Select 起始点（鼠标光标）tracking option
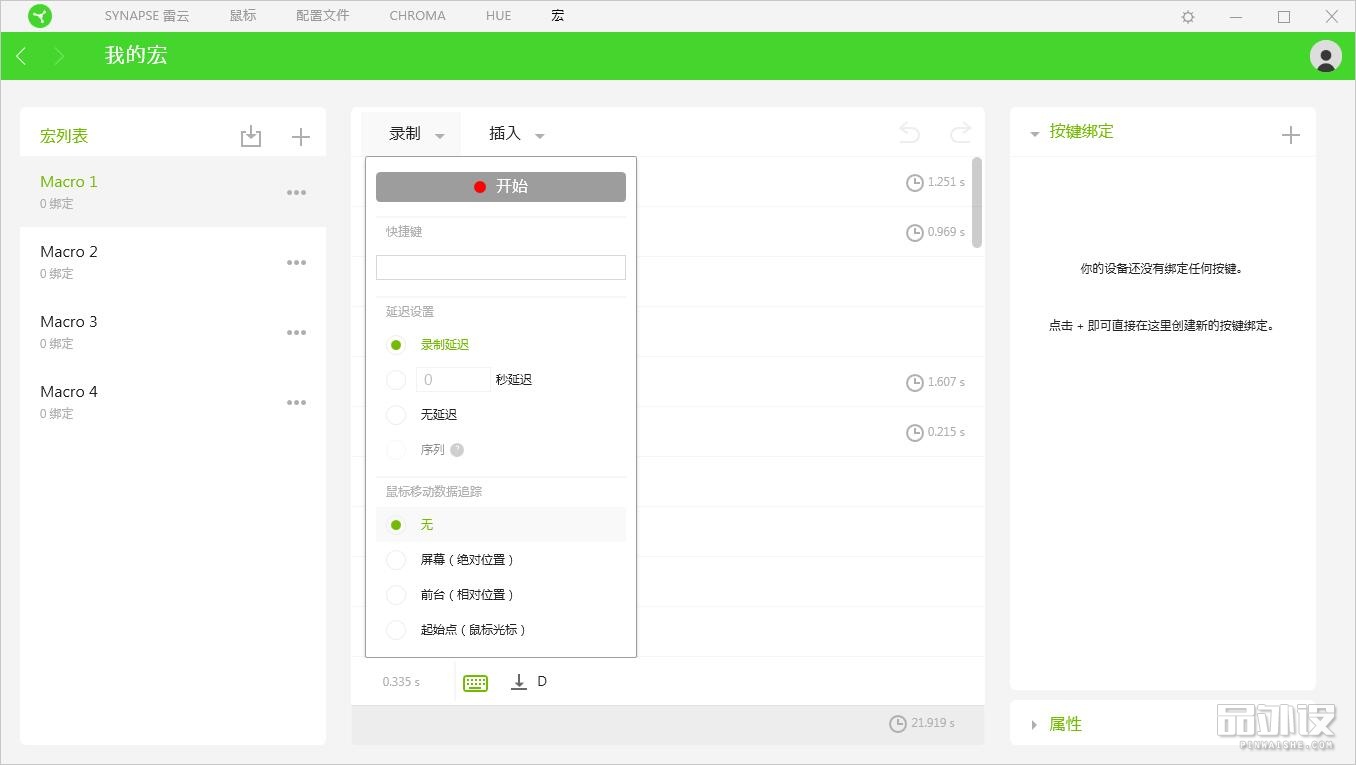Viewport: 1356px width, 765px height. [x=396, y=630]
